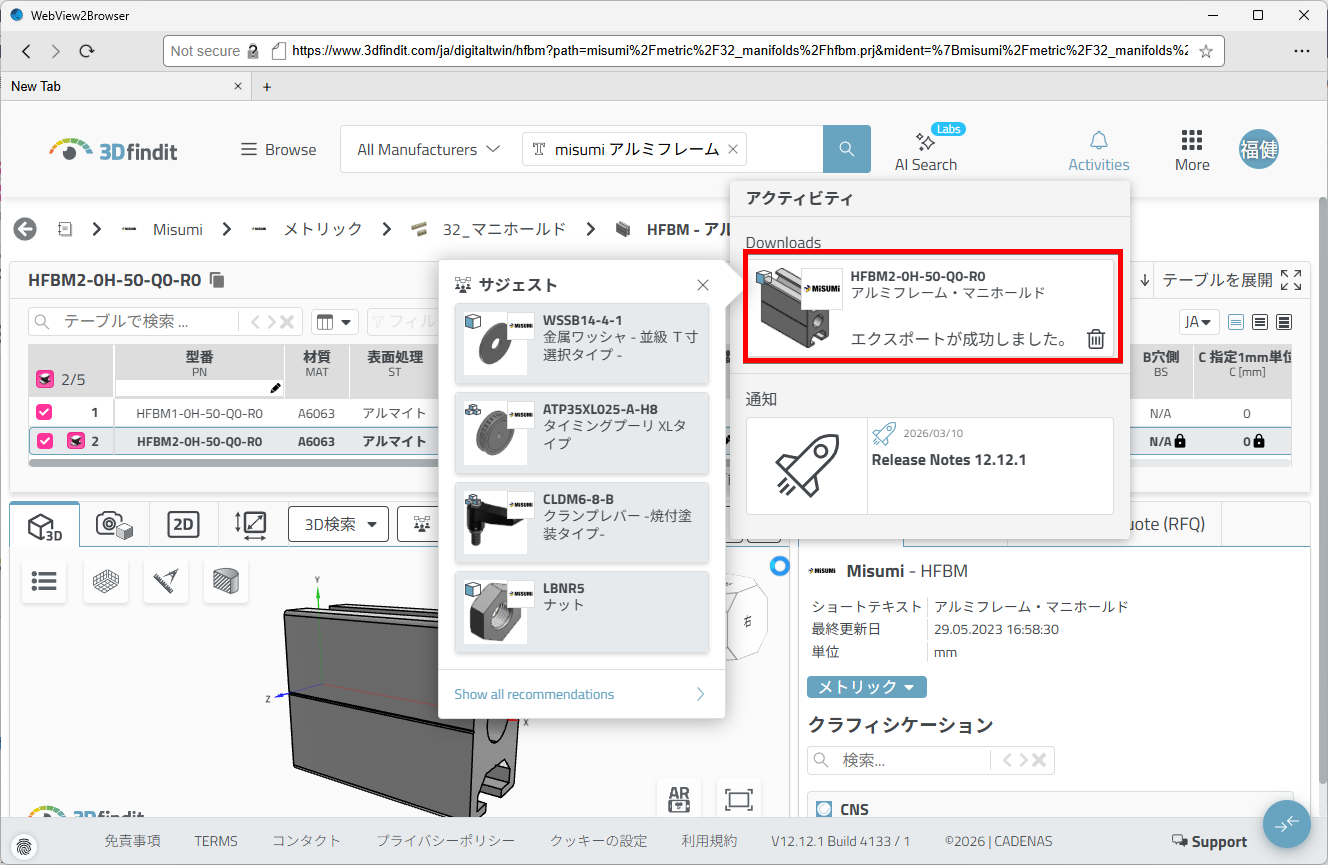The height and width of the screenshot is (865, 1328).
Task: Expand the All Manufacturers dropdown
Action: pyautogui.click(x=428, y=149)
